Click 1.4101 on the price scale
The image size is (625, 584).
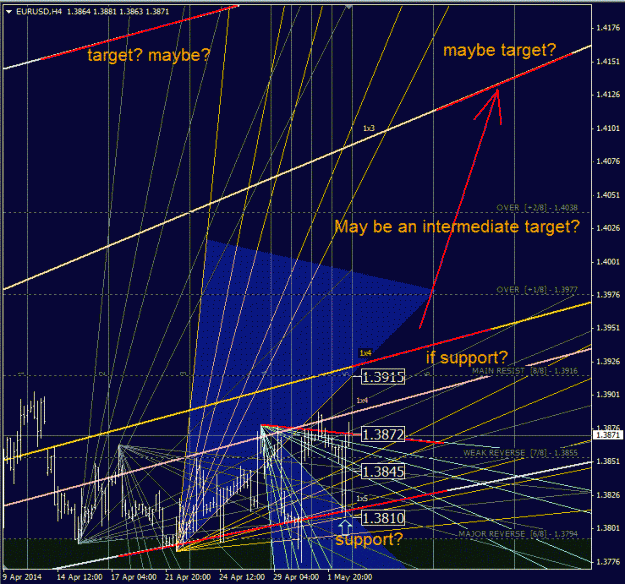coord(608,128)
